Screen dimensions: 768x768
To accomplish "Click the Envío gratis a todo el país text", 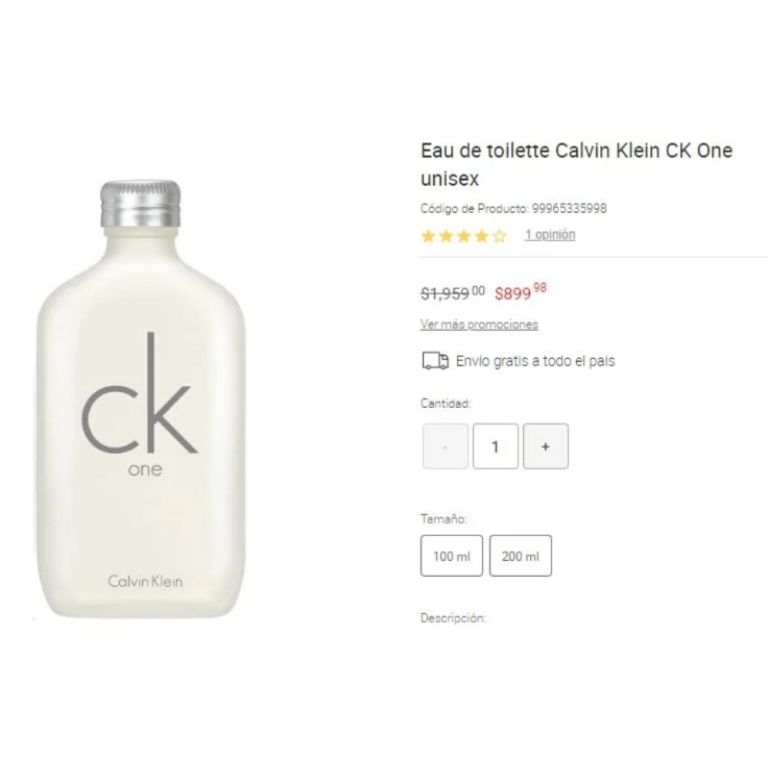I will click(x=535, y=361).
